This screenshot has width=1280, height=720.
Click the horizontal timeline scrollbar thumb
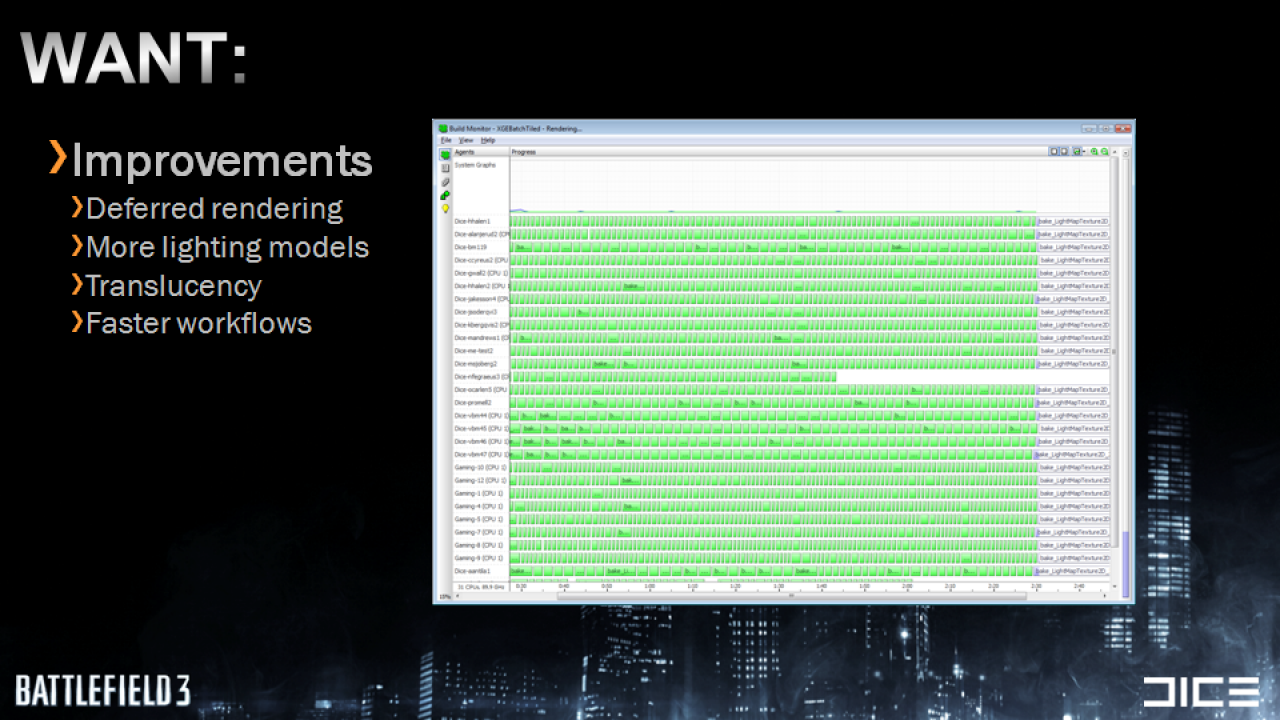(x=791, y=596)
